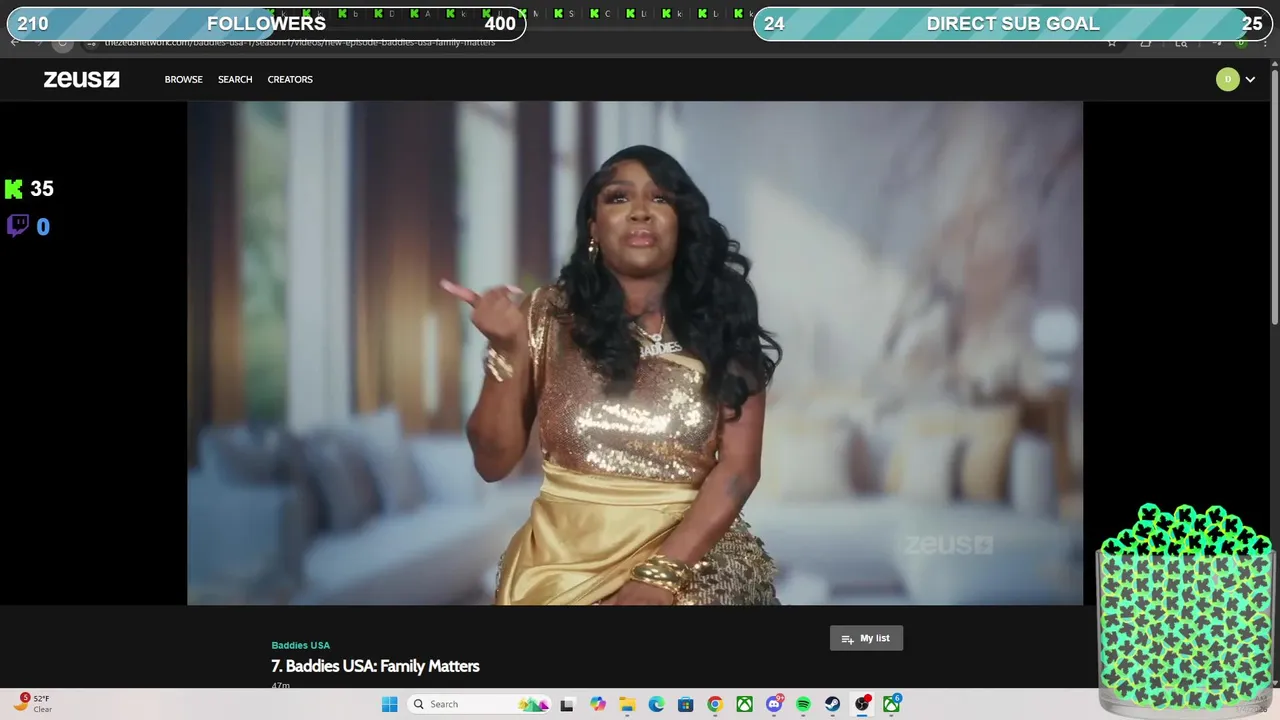Open the Baddies USA series link
Viewport: 1280px width, 720px height.
coord(300,645)
